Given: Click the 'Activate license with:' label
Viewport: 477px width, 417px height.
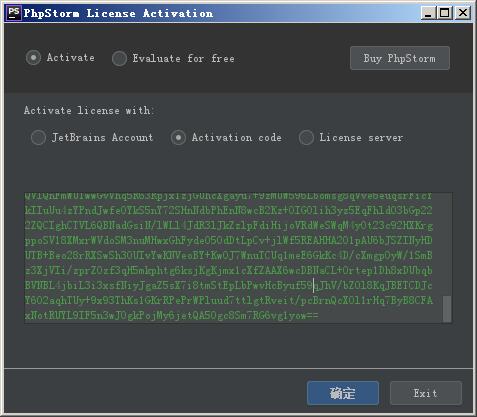Looking at the screenshot, I should 89,110.
